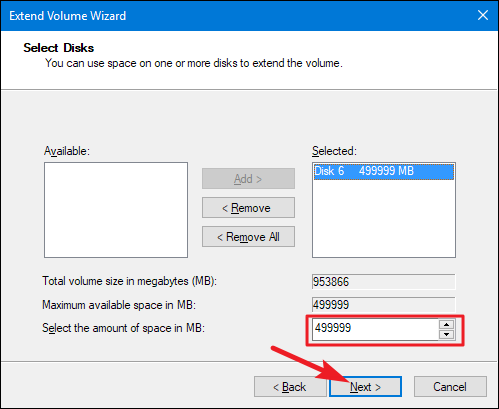The height and width of the screenshot is (409, 499).
Task: Click the empty Available disks list box
Action: click(116, 210)
